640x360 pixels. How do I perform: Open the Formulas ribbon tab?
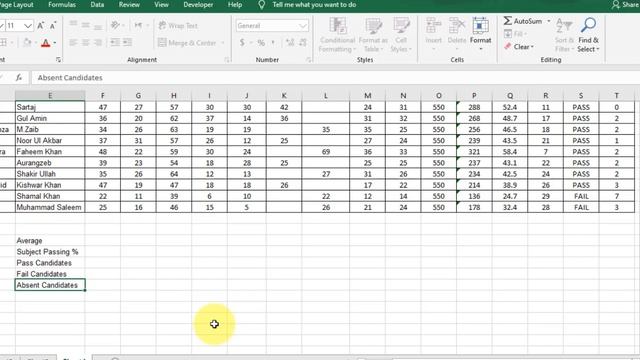62,5
